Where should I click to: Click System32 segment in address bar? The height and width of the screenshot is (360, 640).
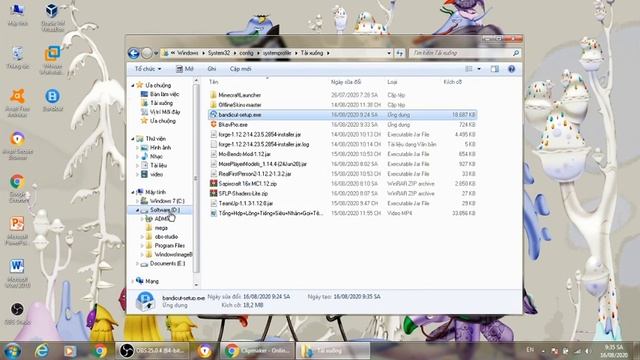point(219,53)
